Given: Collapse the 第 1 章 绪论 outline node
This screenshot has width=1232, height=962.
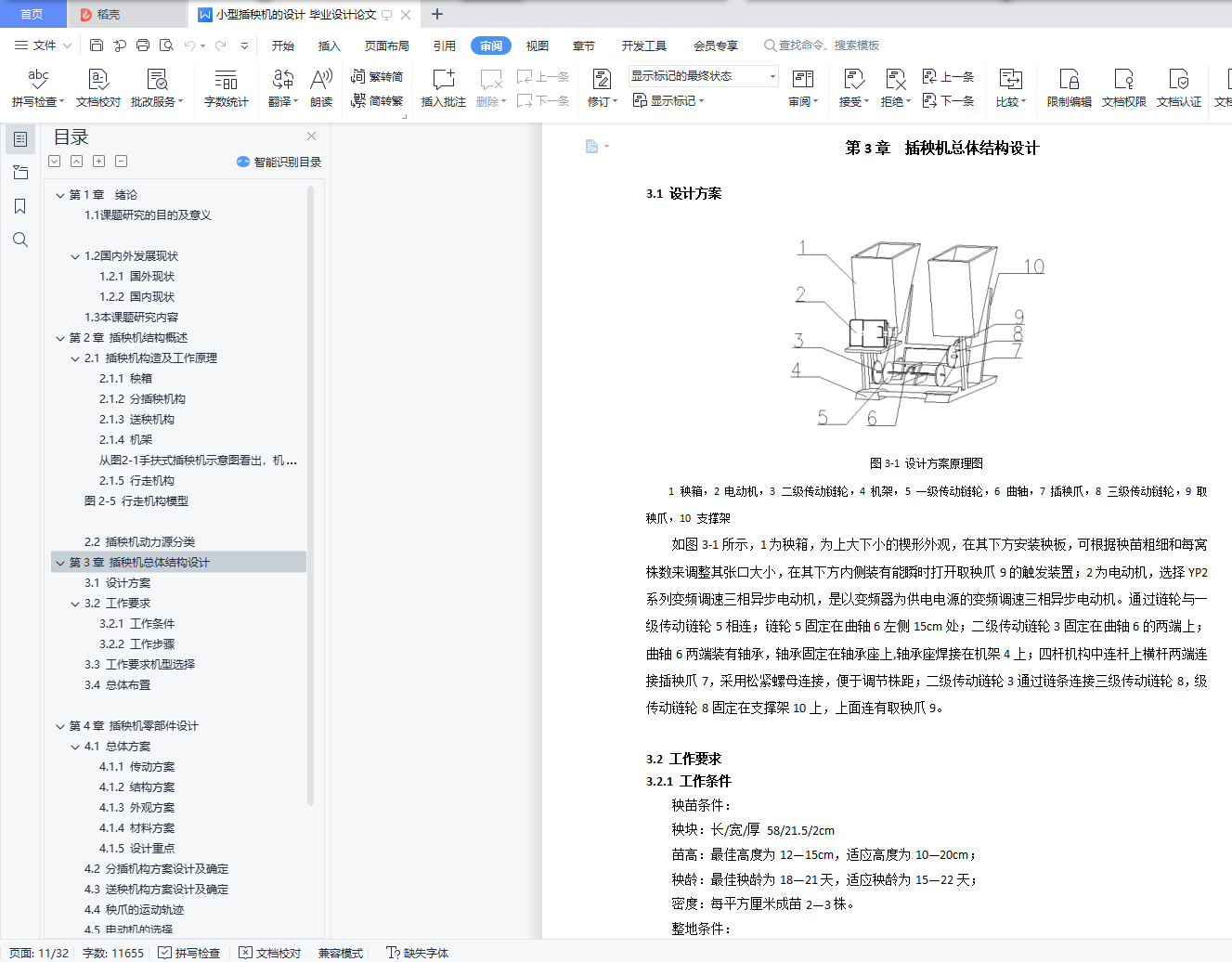Looking at the screenshot, I should [x=60, y=195].
